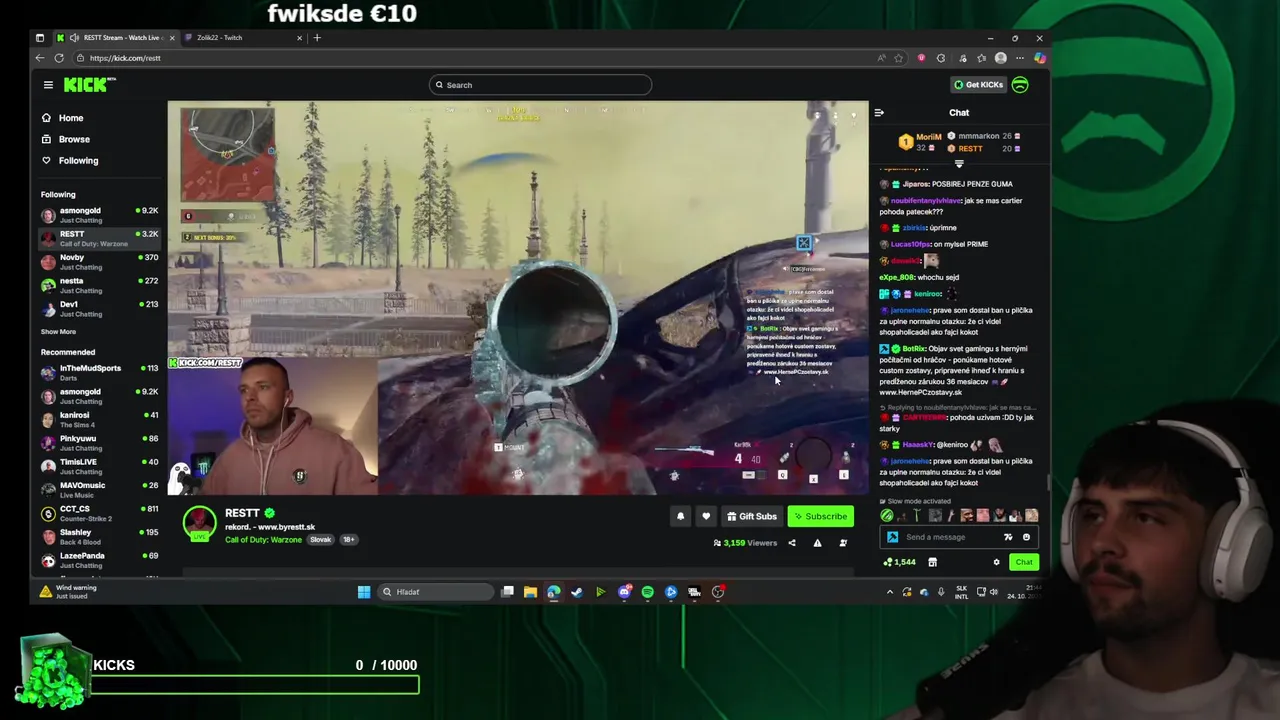Screen dimensions: 1280x720
Task: Open the chat shop icon
Action: (x=932, y=562)
